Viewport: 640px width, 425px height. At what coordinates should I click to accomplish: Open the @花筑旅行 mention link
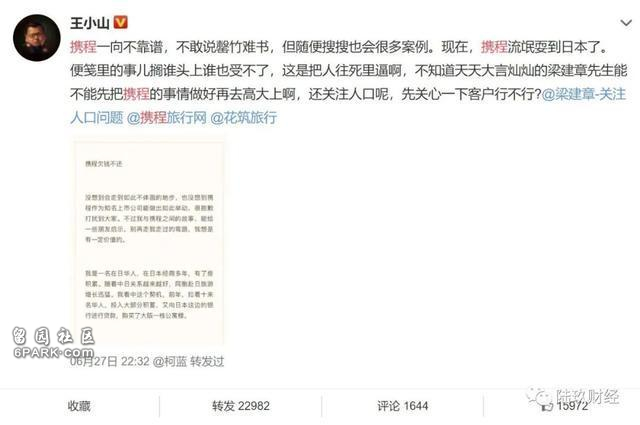coord(244,118)
